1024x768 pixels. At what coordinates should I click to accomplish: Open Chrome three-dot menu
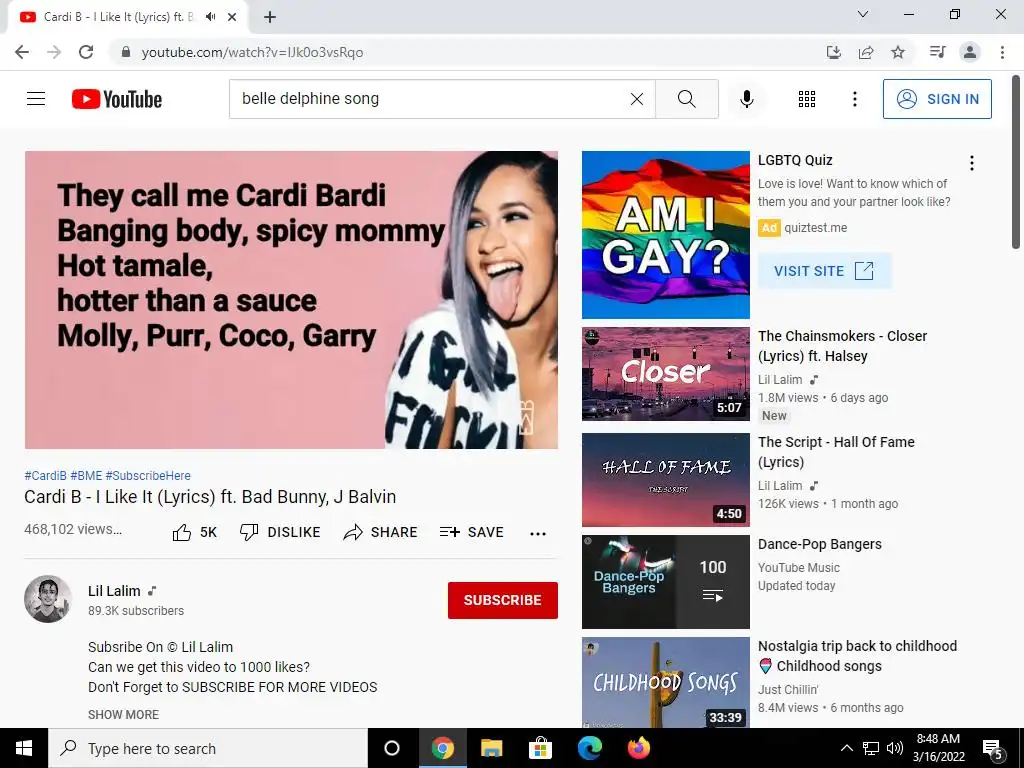point(1002,52)
